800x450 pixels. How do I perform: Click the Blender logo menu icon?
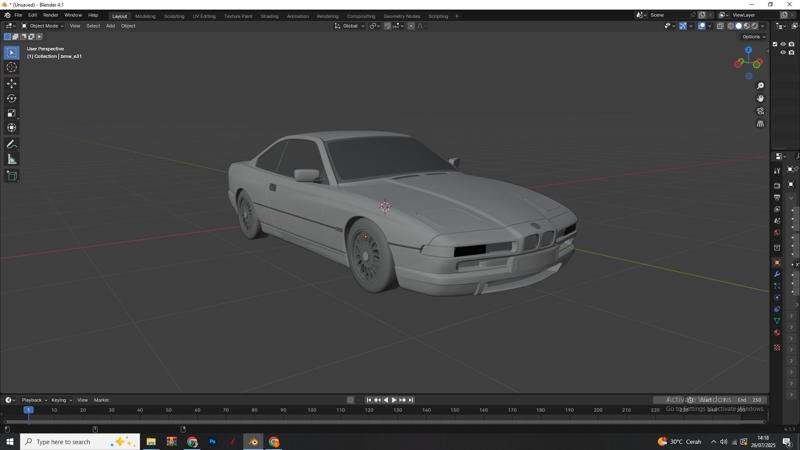click(x=7, y=15)
